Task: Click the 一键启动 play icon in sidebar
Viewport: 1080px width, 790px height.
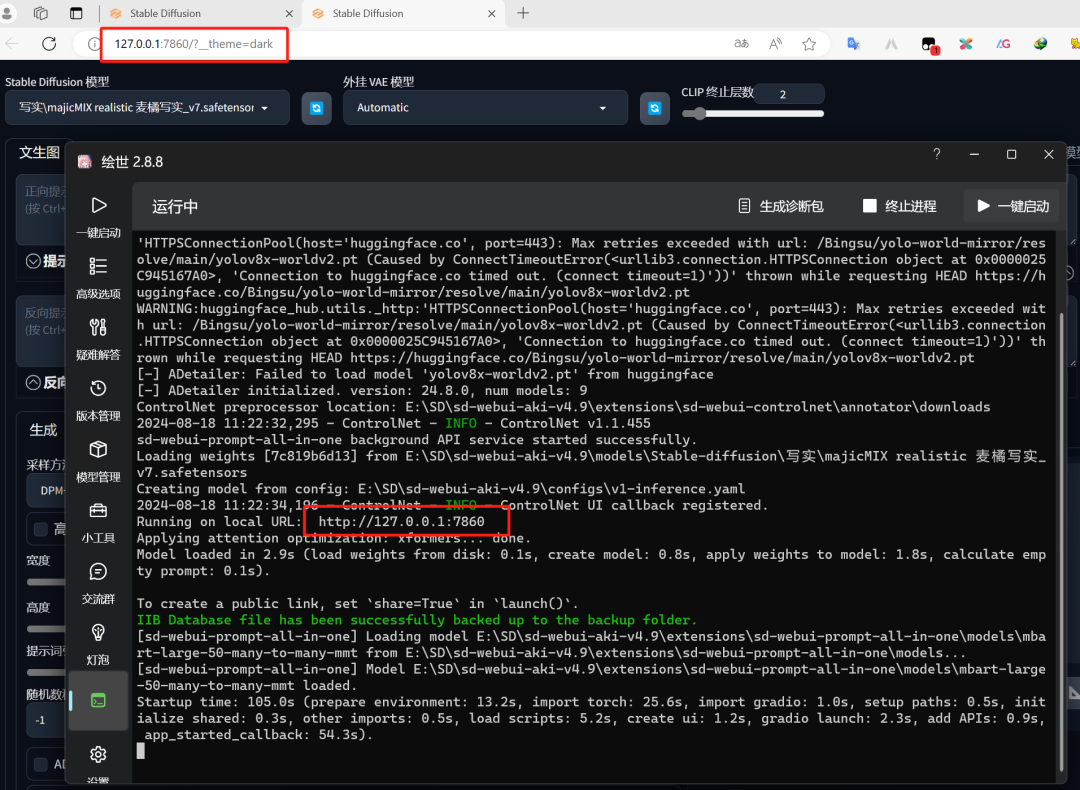Action: point(98,216)
